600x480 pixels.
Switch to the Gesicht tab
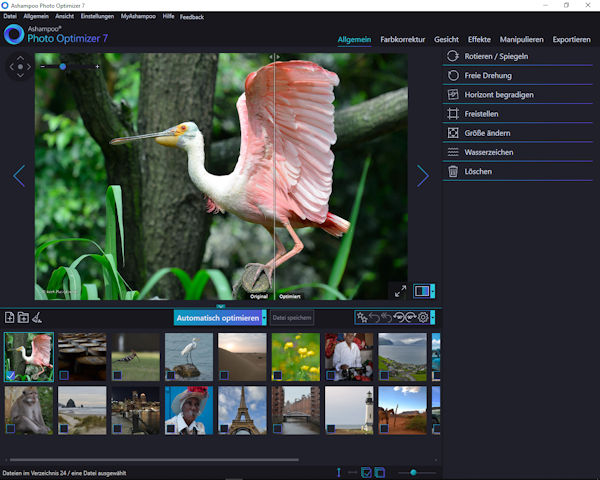point(446,39)
